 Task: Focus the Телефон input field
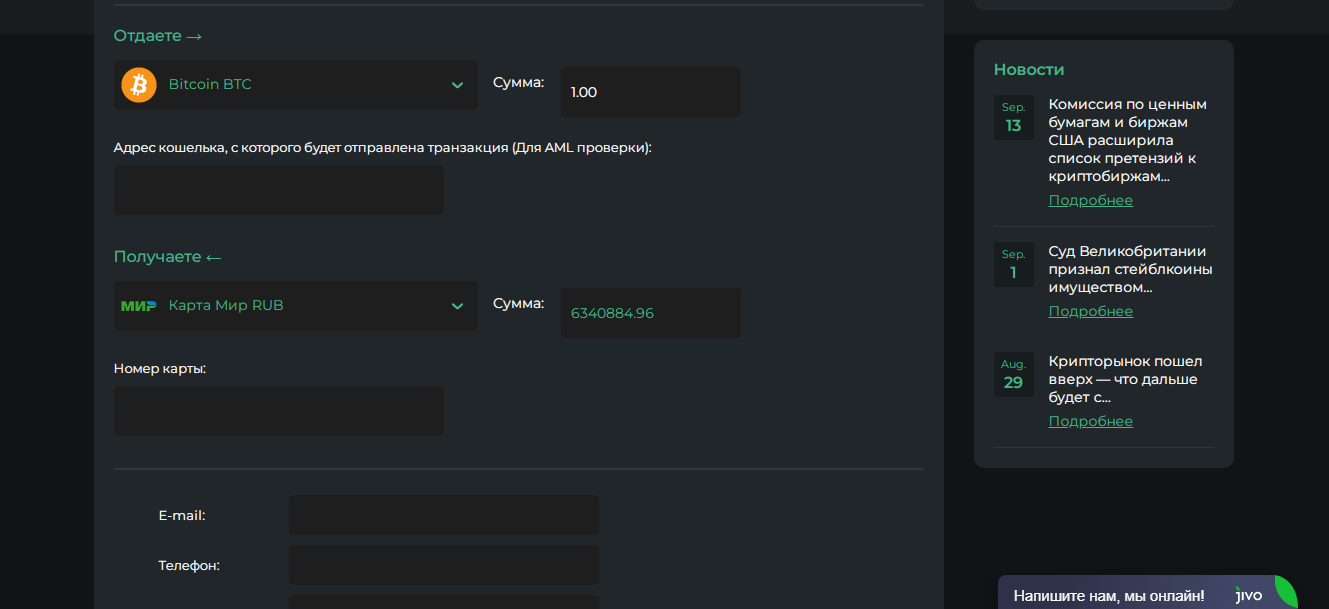click(x=444, y=565)
